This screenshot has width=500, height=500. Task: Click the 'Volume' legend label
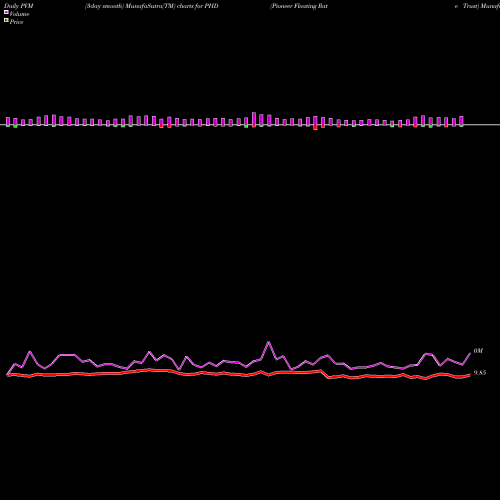[x=19, y=14]
